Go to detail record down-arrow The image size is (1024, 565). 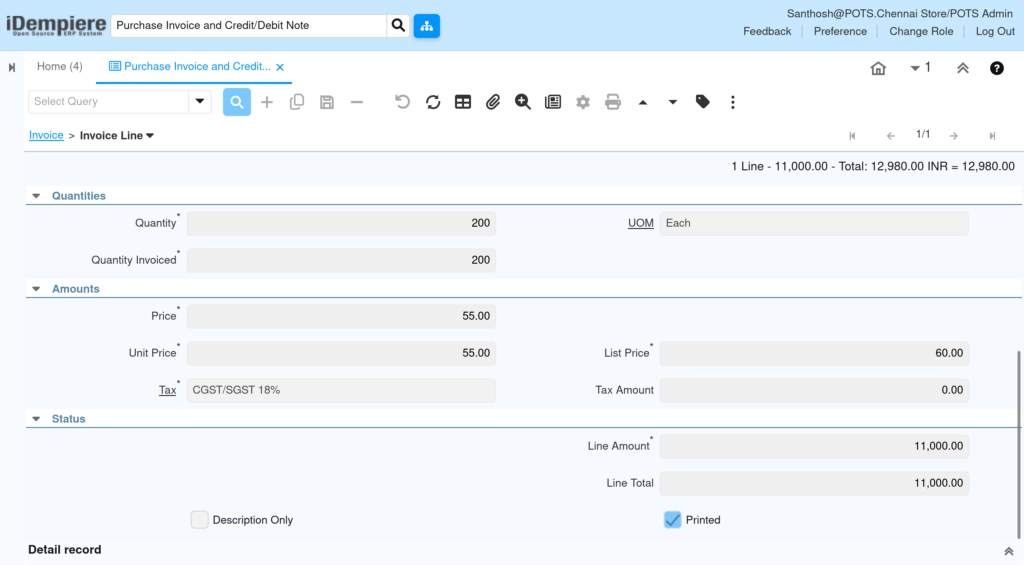(x=673, y=103)
